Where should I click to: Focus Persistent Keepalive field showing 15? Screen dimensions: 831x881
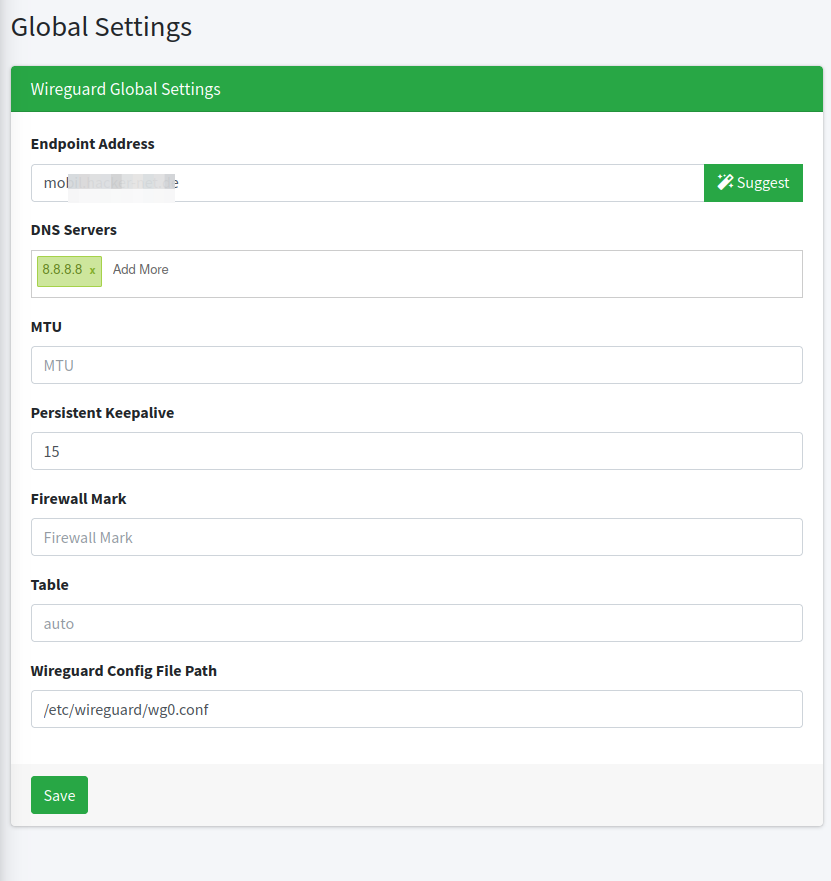click(416, 451)
